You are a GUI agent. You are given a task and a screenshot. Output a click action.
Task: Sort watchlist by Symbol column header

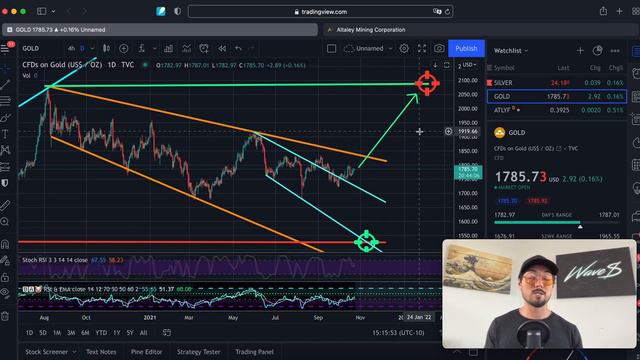click(504, 68)
